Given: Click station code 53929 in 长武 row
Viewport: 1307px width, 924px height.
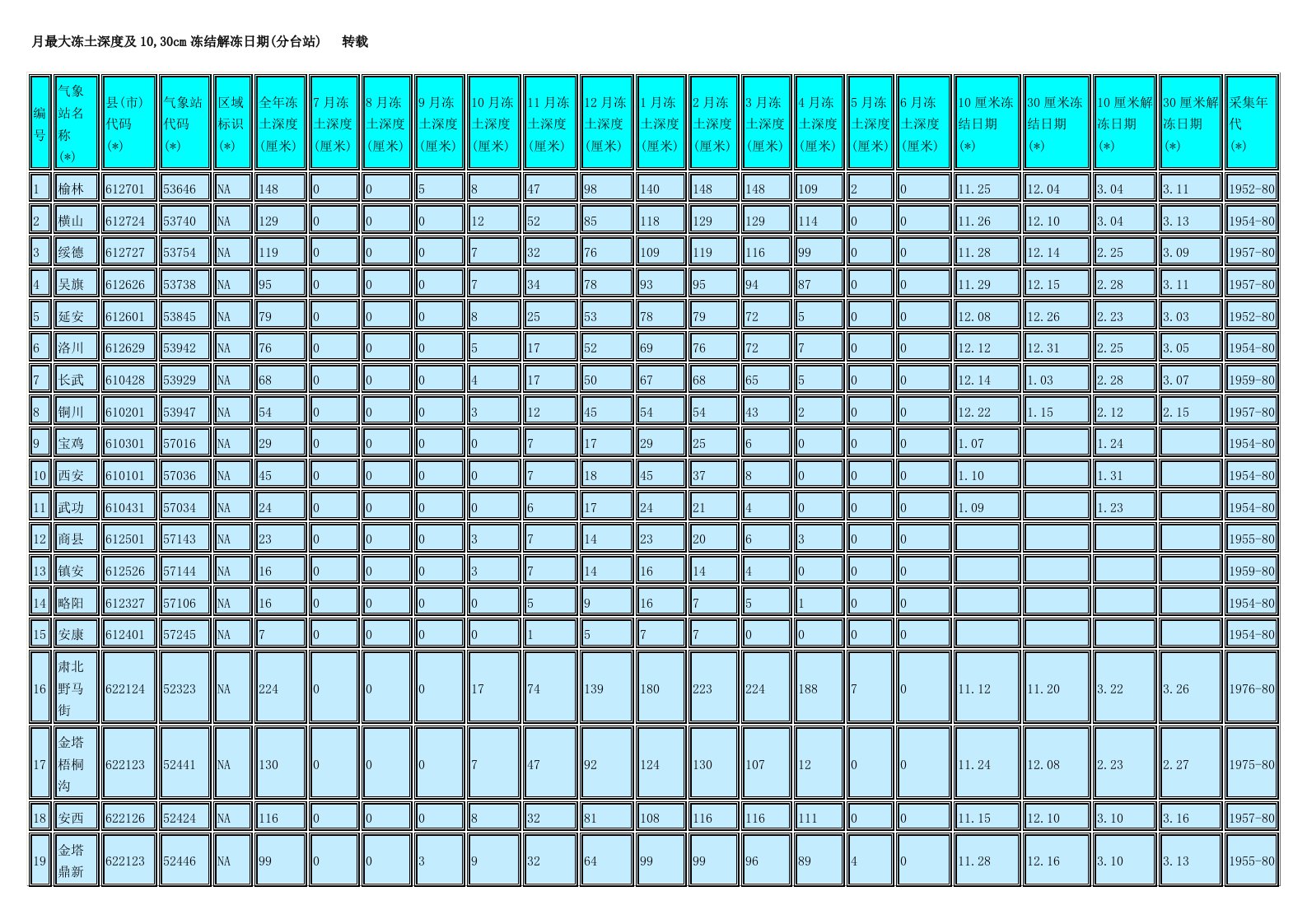Looking at the screenshot, I should point(180,380).
